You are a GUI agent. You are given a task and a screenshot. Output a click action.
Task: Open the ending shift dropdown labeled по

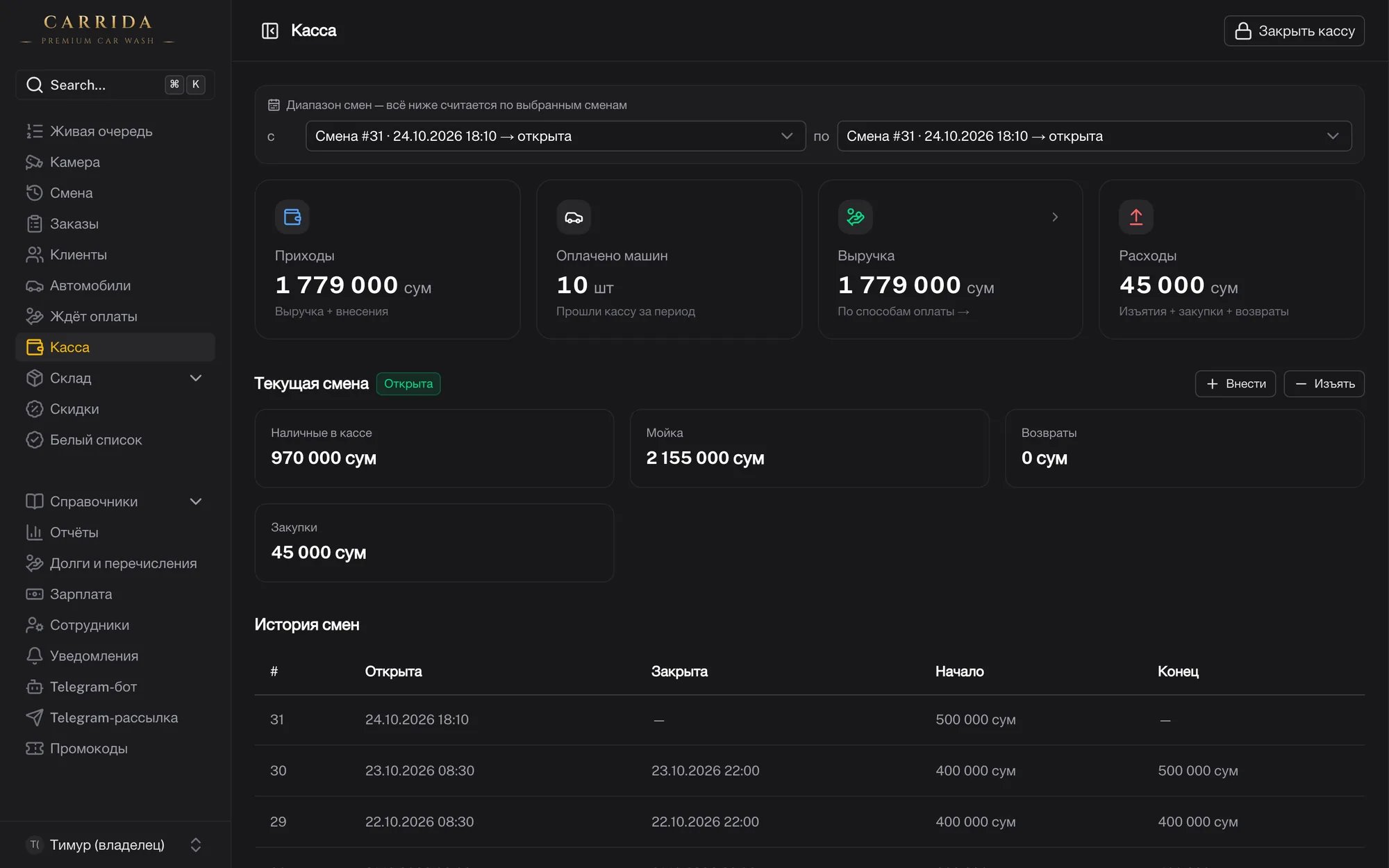(1094, 136)
